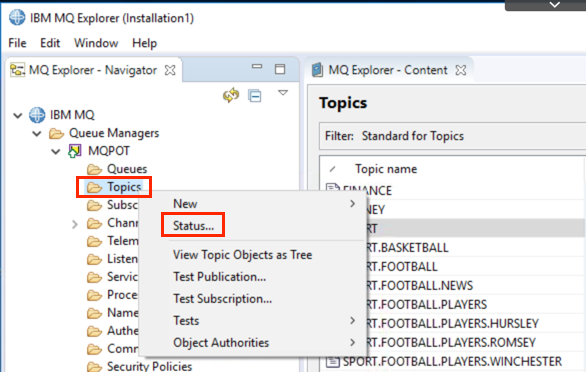Select the Namelists folder icon
586x372 pixels.
[x=94, y=313]
